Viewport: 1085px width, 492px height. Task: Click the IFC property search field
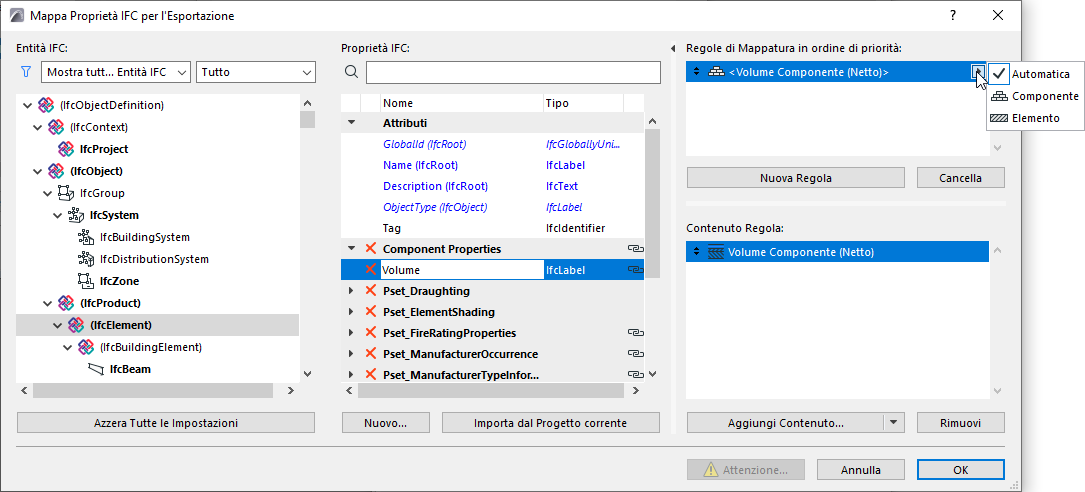point(513,72)
